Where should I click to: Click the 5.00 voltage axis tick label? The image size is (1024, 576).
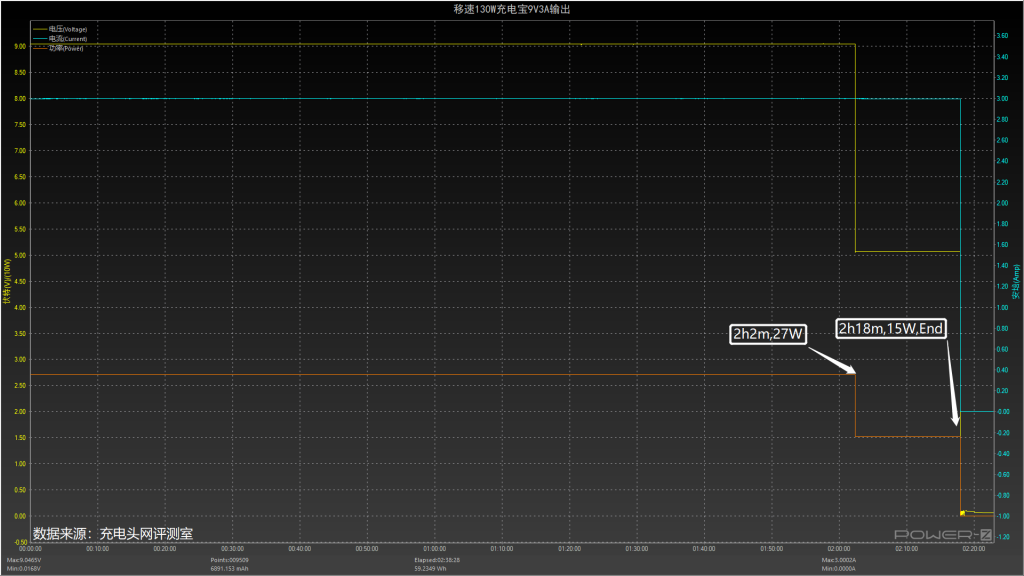pos(20,255)
